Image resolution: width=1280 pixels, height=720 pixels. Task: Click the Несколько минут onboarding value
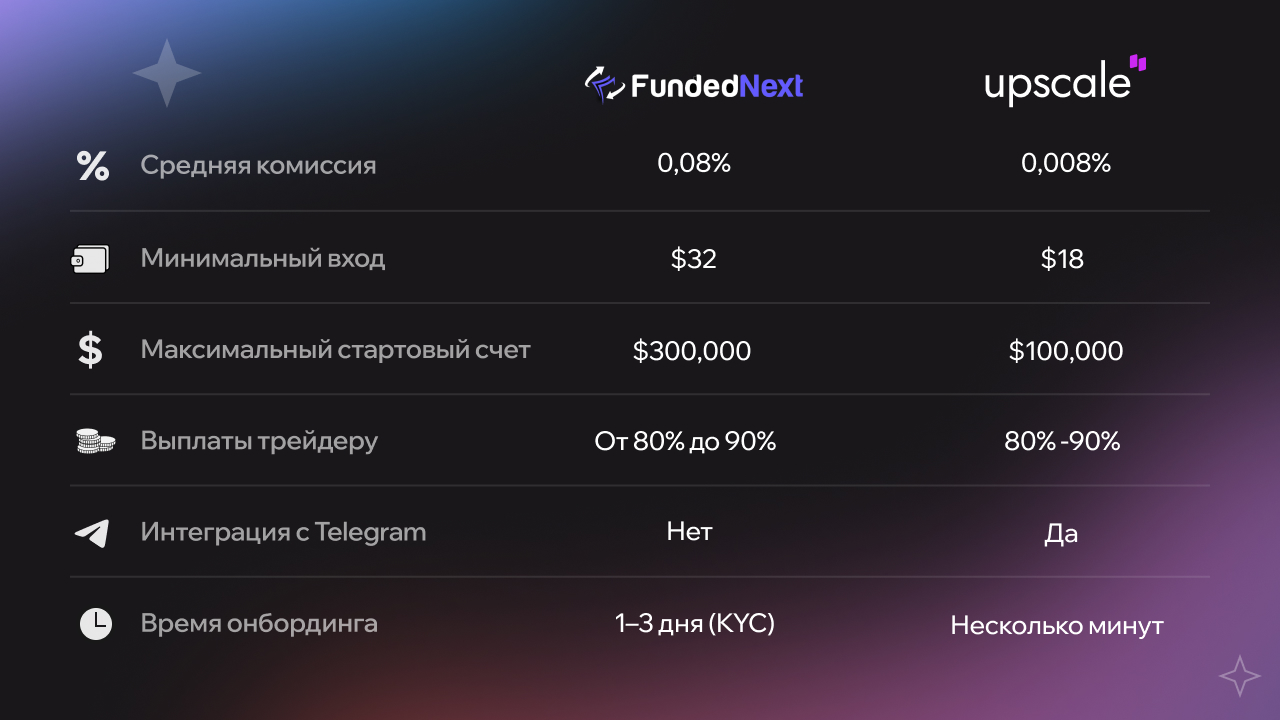click(1057, 626)
